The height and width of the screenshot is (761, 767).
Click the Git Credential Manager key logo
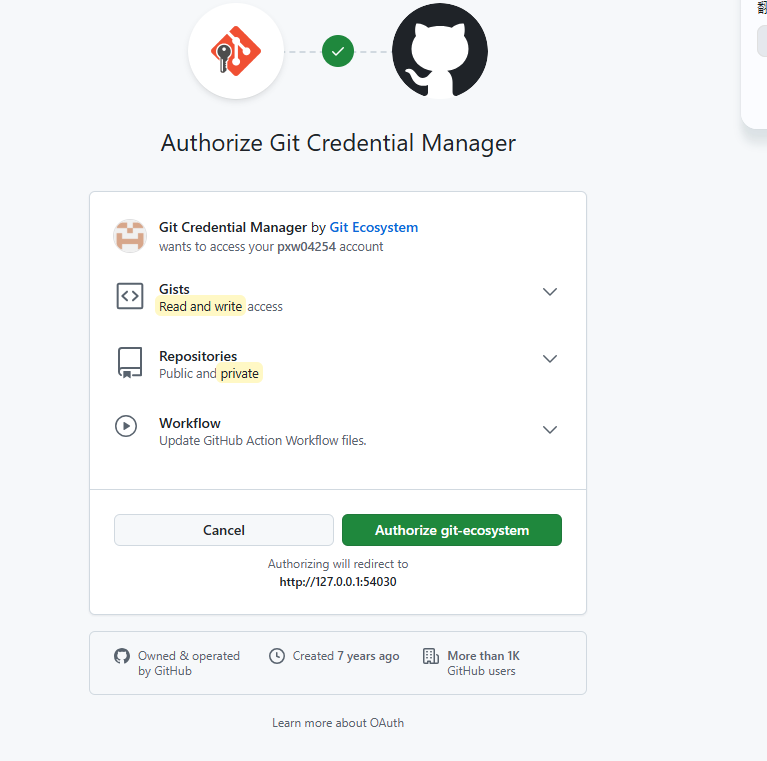[x=236, y=51]
